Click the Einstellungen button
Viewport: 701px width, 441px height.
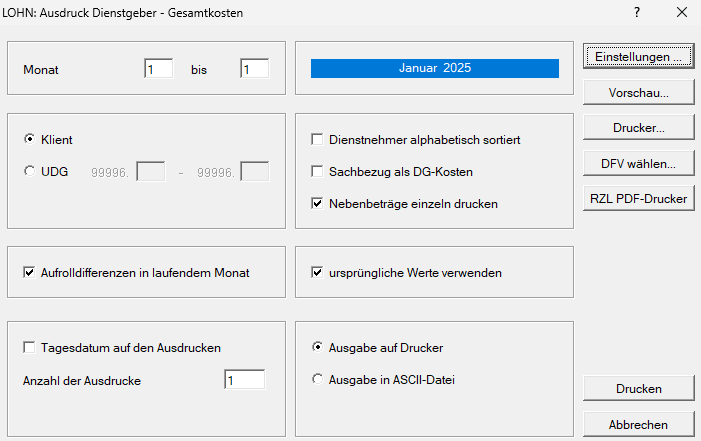(x=638, y=57)
